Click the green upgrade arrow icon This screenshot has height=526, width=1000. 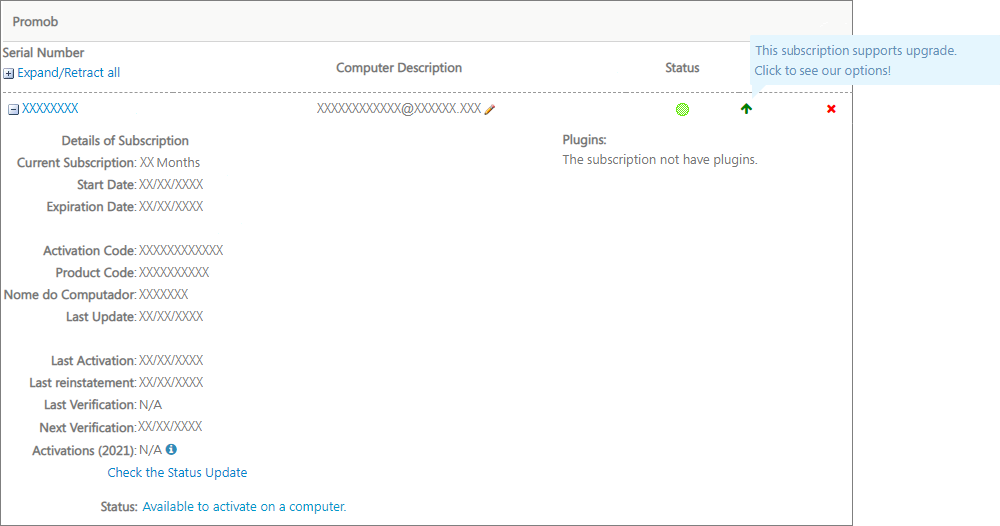[746, 109]
